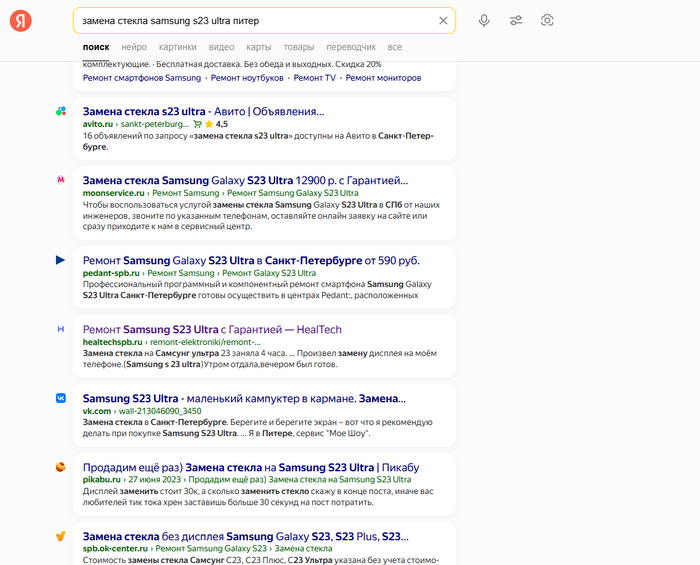Viewport: 700px width, 565px height.
Task: Open Ремонт мониторов sitelink
Action: (x=383, y=78)
